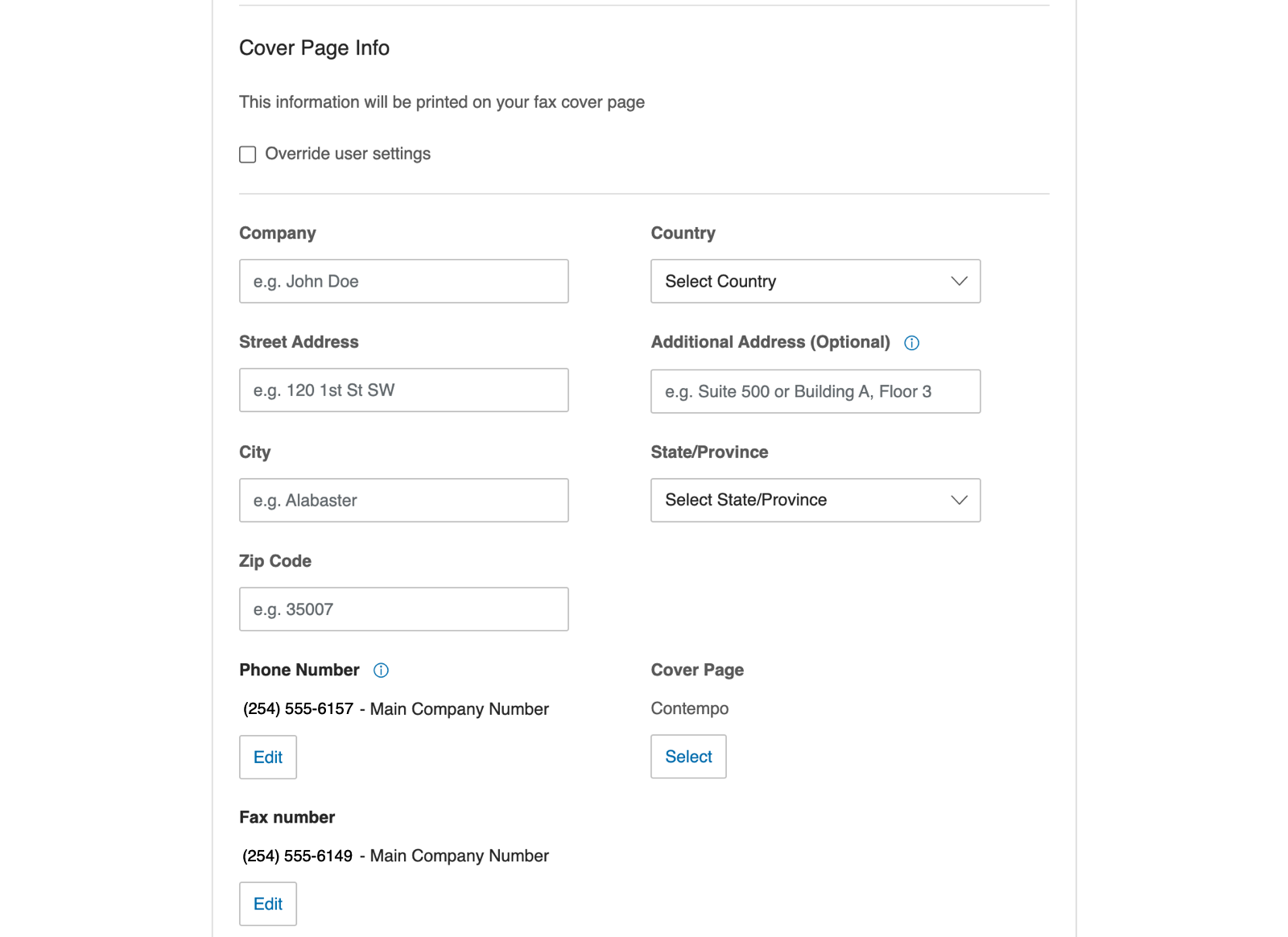Enable the Override user settings checkbox
The image size is (1288, 937).
248,155
